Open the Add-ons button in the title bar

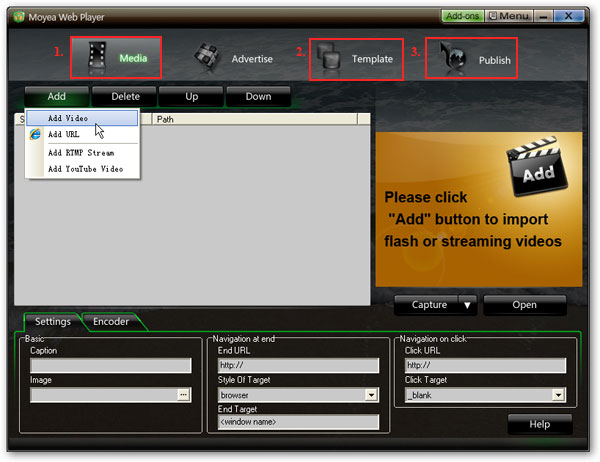(463, 16)
